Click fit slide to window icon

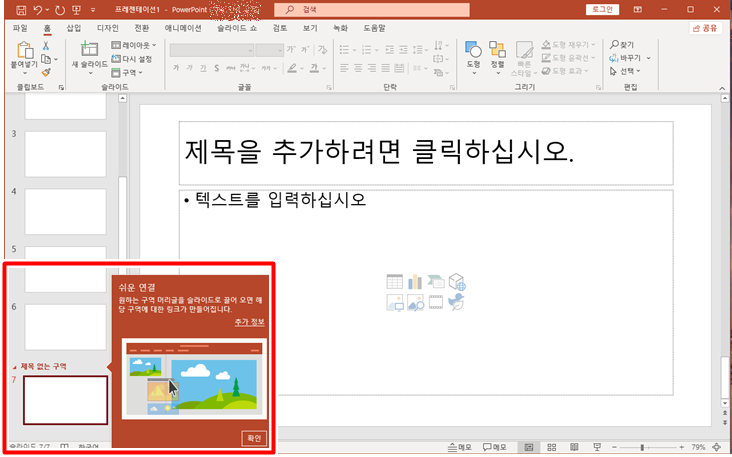pos(717,447)
